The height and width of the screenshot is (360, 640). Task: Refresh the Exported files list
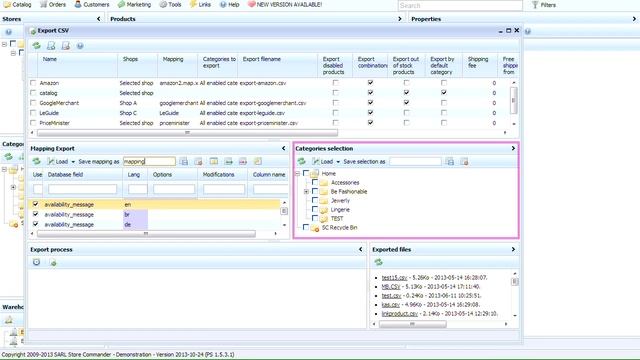pos(378,262)
